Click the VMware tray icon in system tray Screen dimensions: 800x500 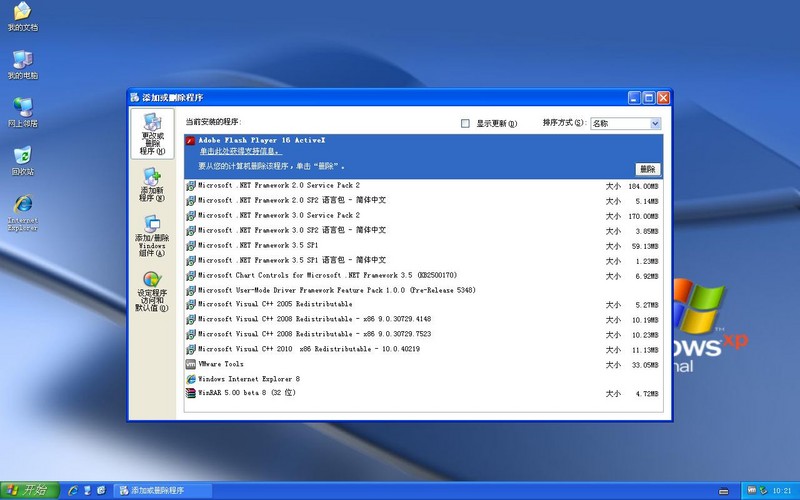752,490
